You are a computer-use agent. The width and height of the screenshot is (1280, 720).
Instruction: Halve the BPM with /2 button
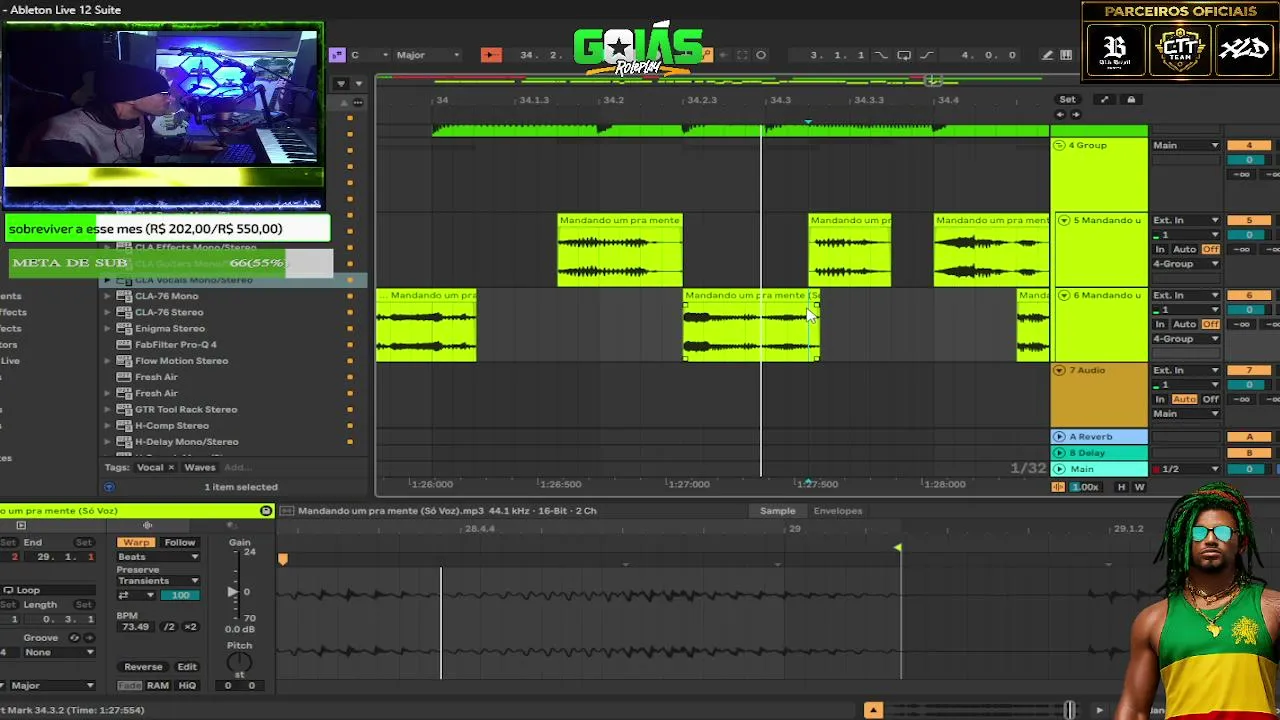click(x=169, y=627)
